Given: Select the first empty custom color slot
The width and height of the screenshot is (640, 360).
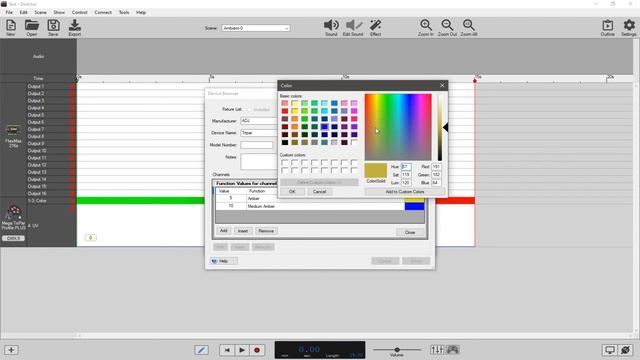Looking at the screenshot, I should coord(285,162).
